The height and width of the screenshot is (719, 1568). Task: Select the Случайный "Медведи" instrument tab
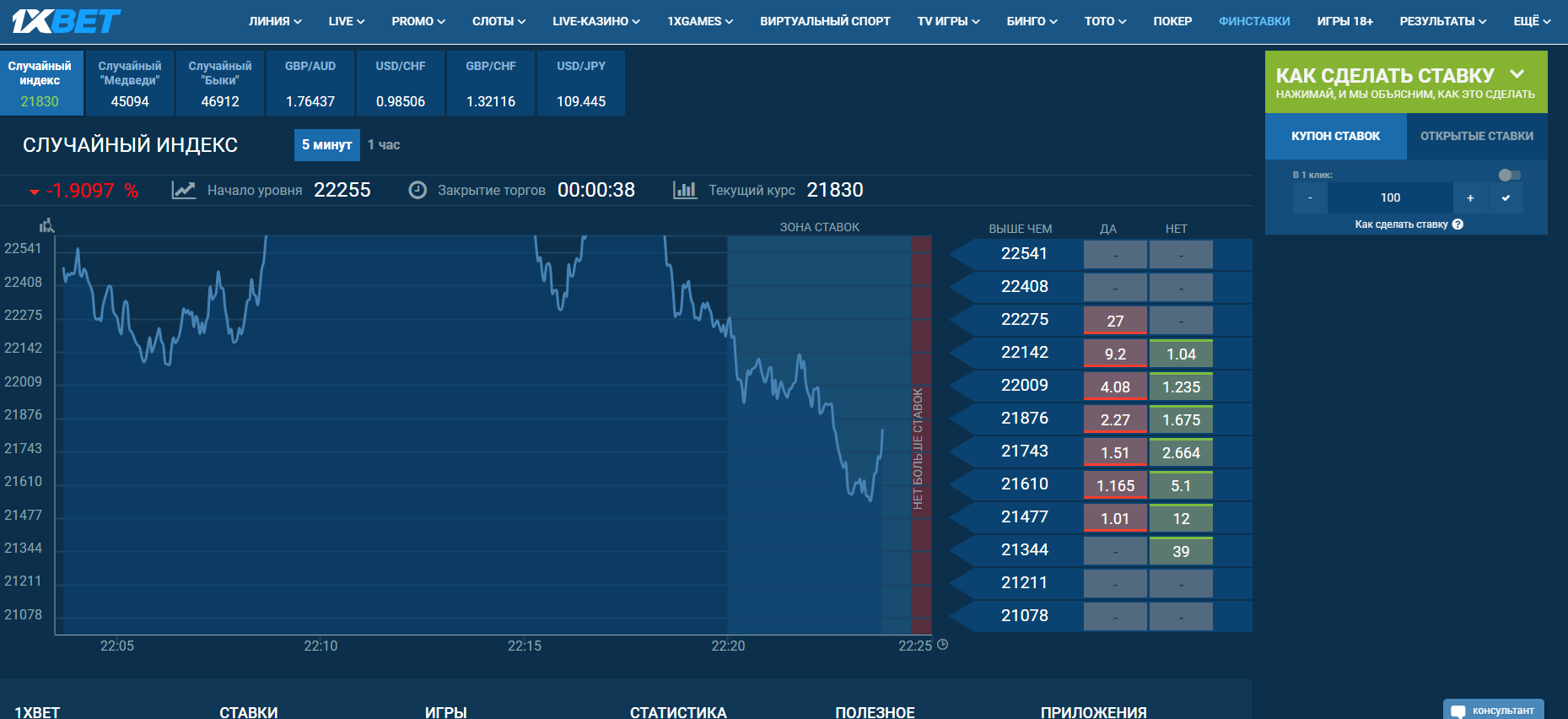(130, 83)
